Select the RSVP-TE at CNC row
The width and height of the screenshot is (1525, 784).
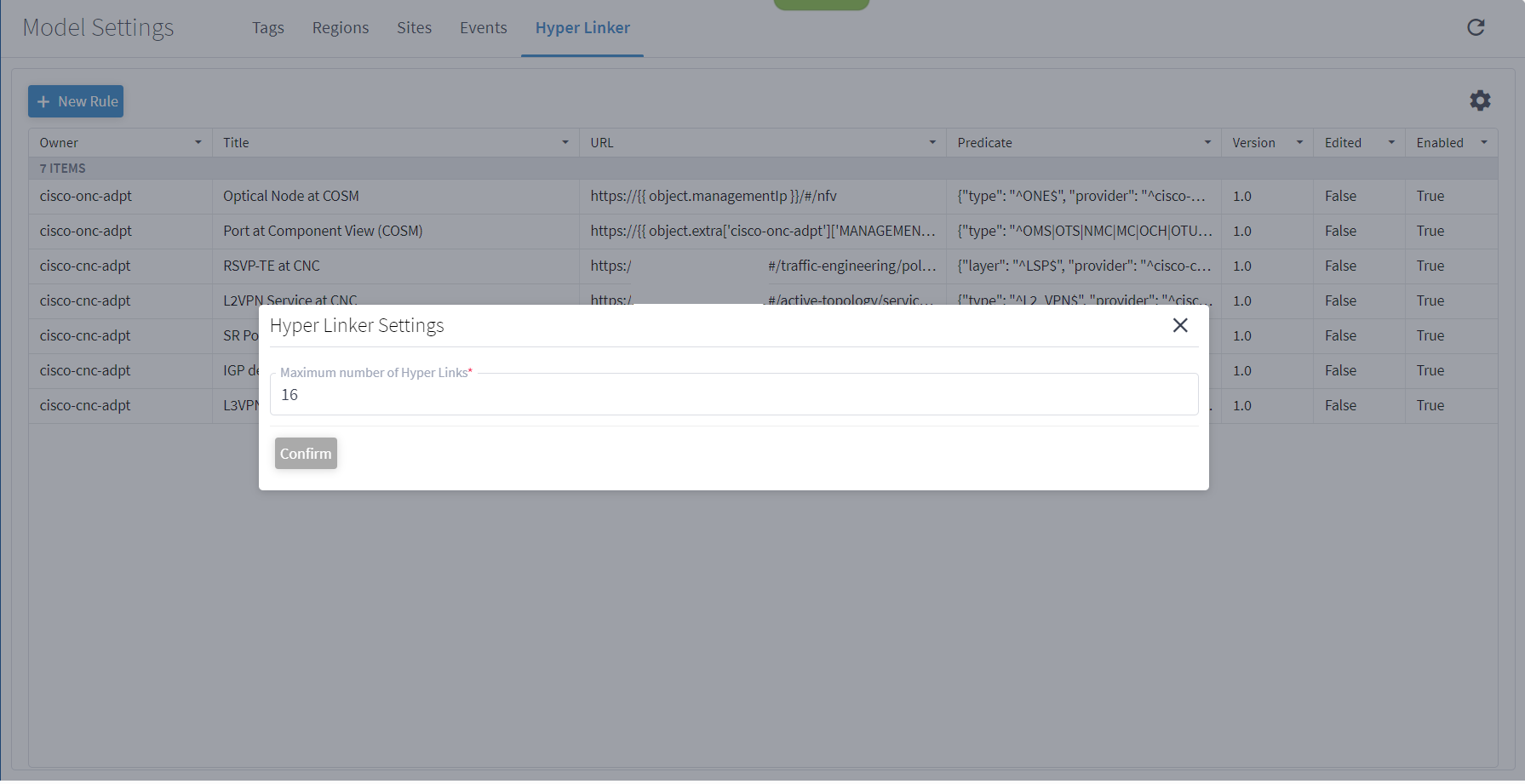pyautogui.click(x=271, y=266)
